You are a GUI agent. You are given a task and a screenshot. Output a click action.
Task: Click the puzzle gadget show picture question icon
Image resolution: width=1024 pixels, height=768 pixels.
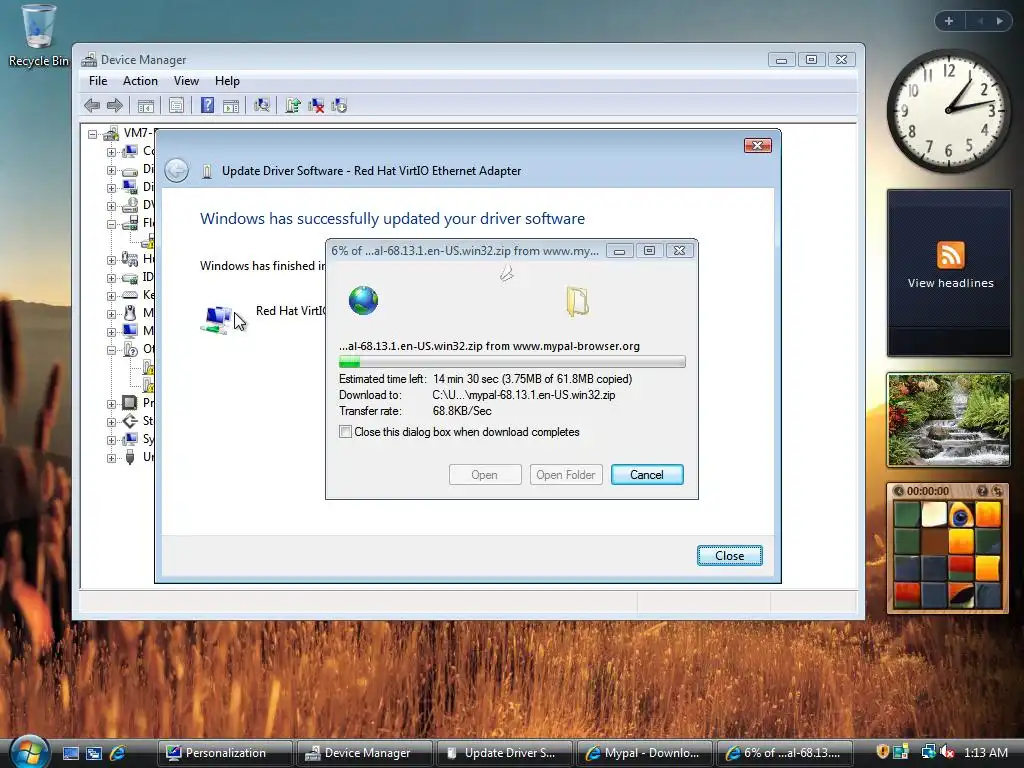pyautogui.click(x=982, y=490)
